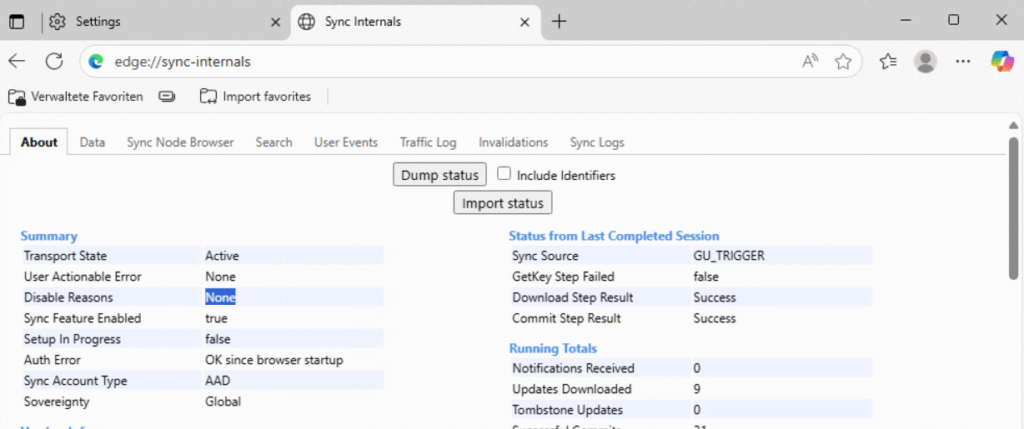Click the Import status button
The image size is (1024, 429).
tap(503, 203)
